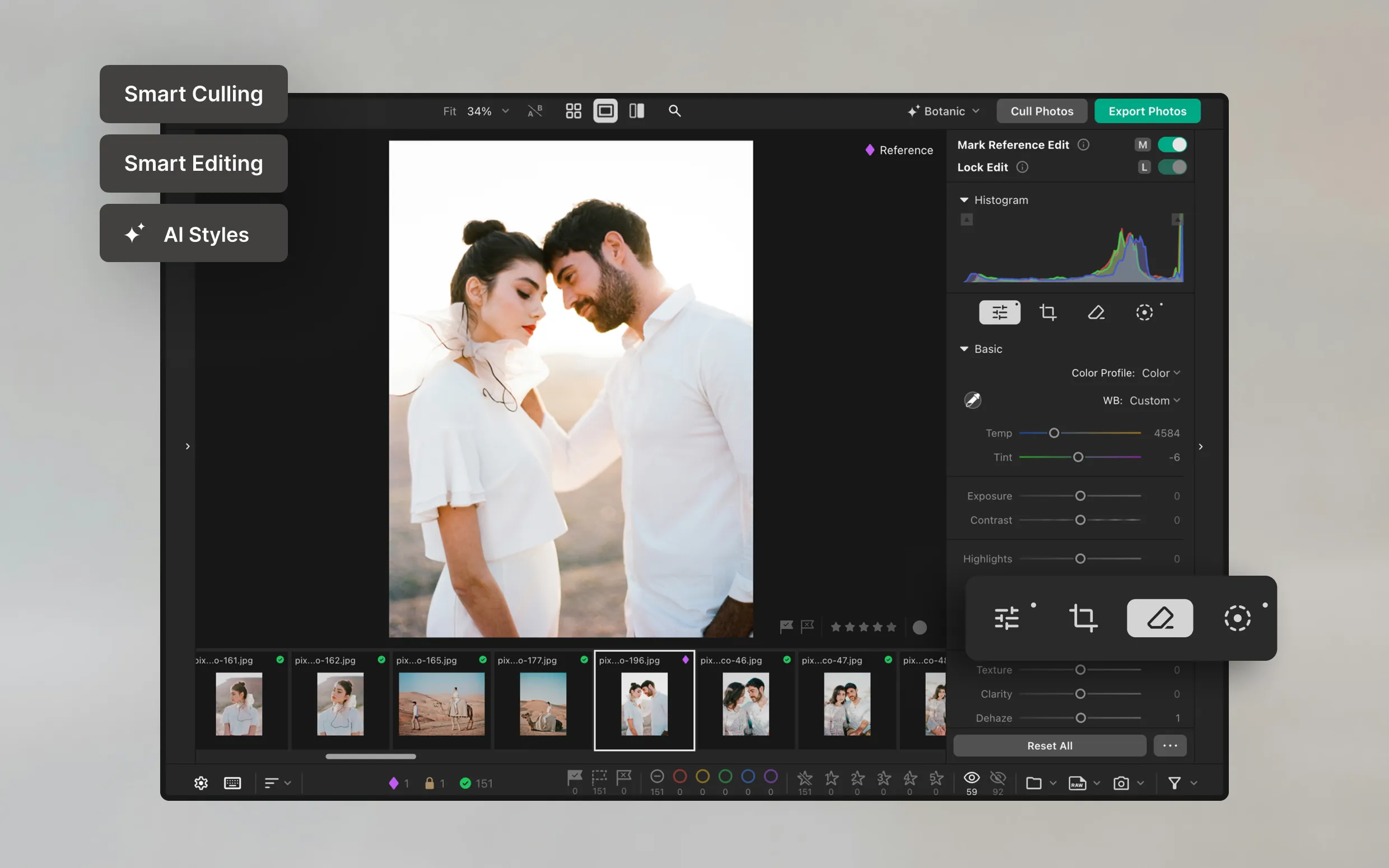Viewport: 1389px width, 868px height.
Task: Click enlarged mask icon in floating toolbar
Action: tap(1237, 618)
